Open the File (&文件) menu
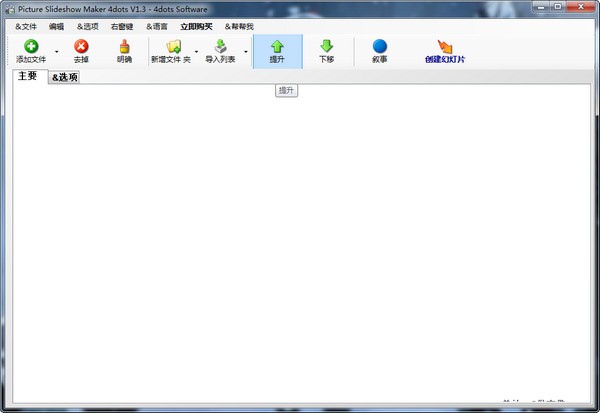The height and width of the screenshot is (413, 600). pos(26,26)
